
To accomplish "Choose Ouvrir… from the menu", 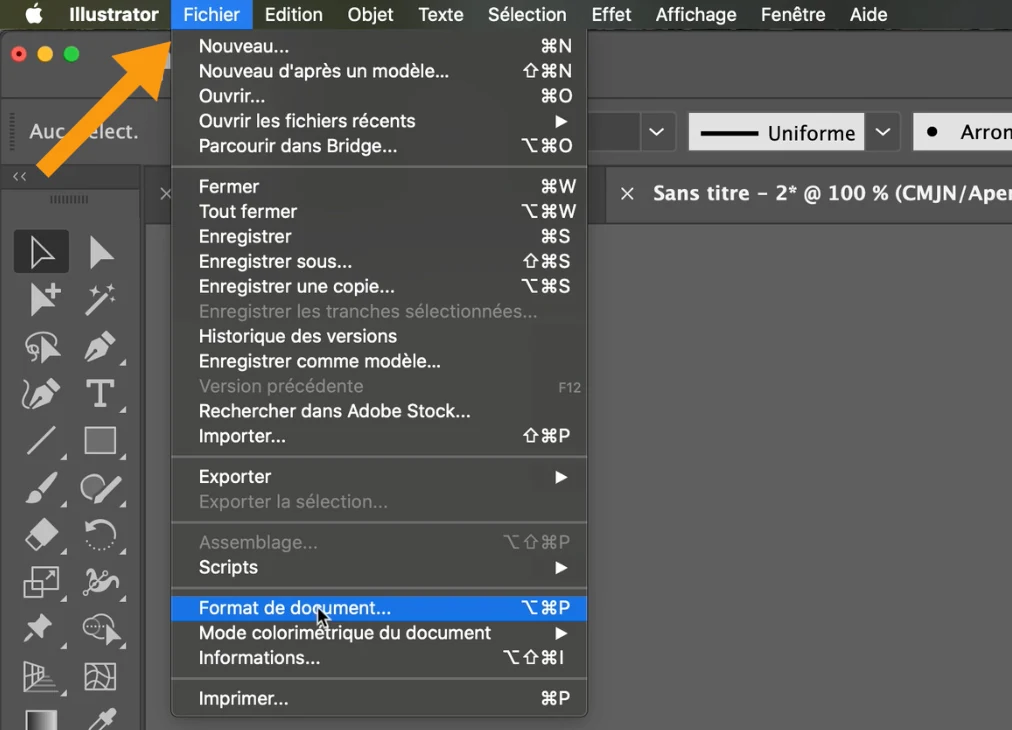I will pos(379,96).
